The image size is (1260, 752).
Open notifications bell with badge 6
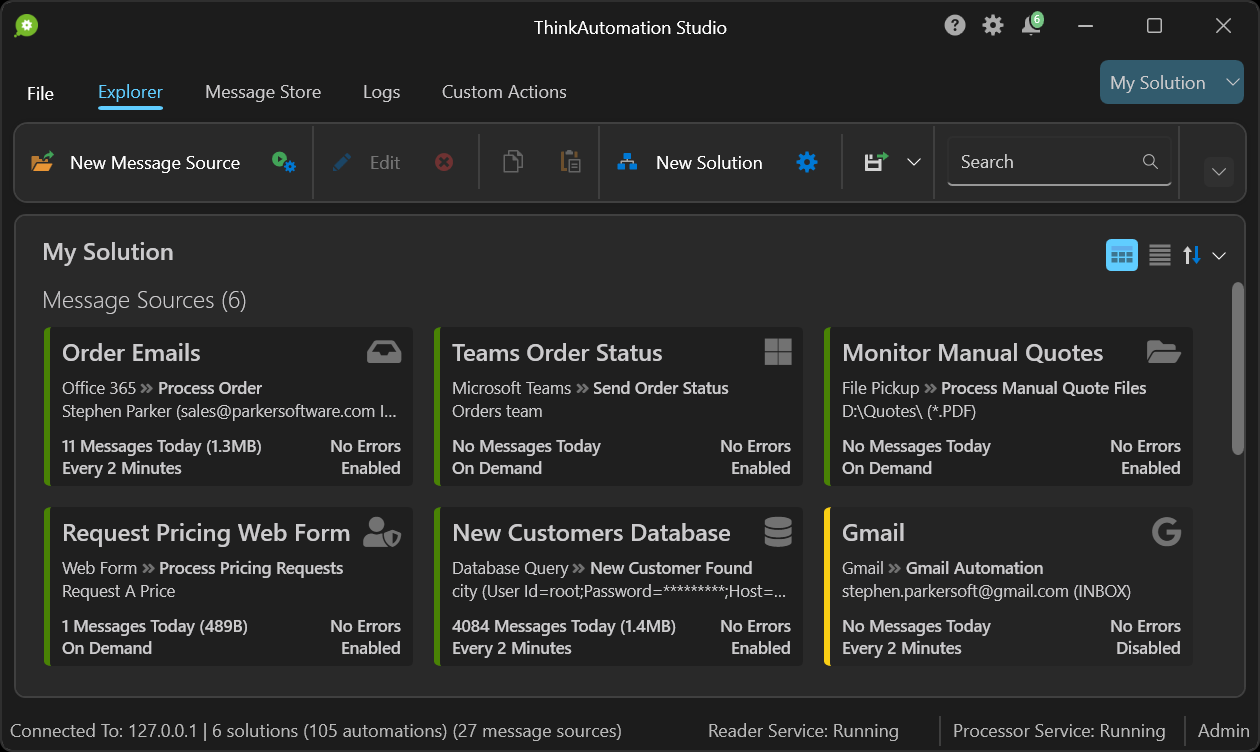click(x=1031, y=25)
